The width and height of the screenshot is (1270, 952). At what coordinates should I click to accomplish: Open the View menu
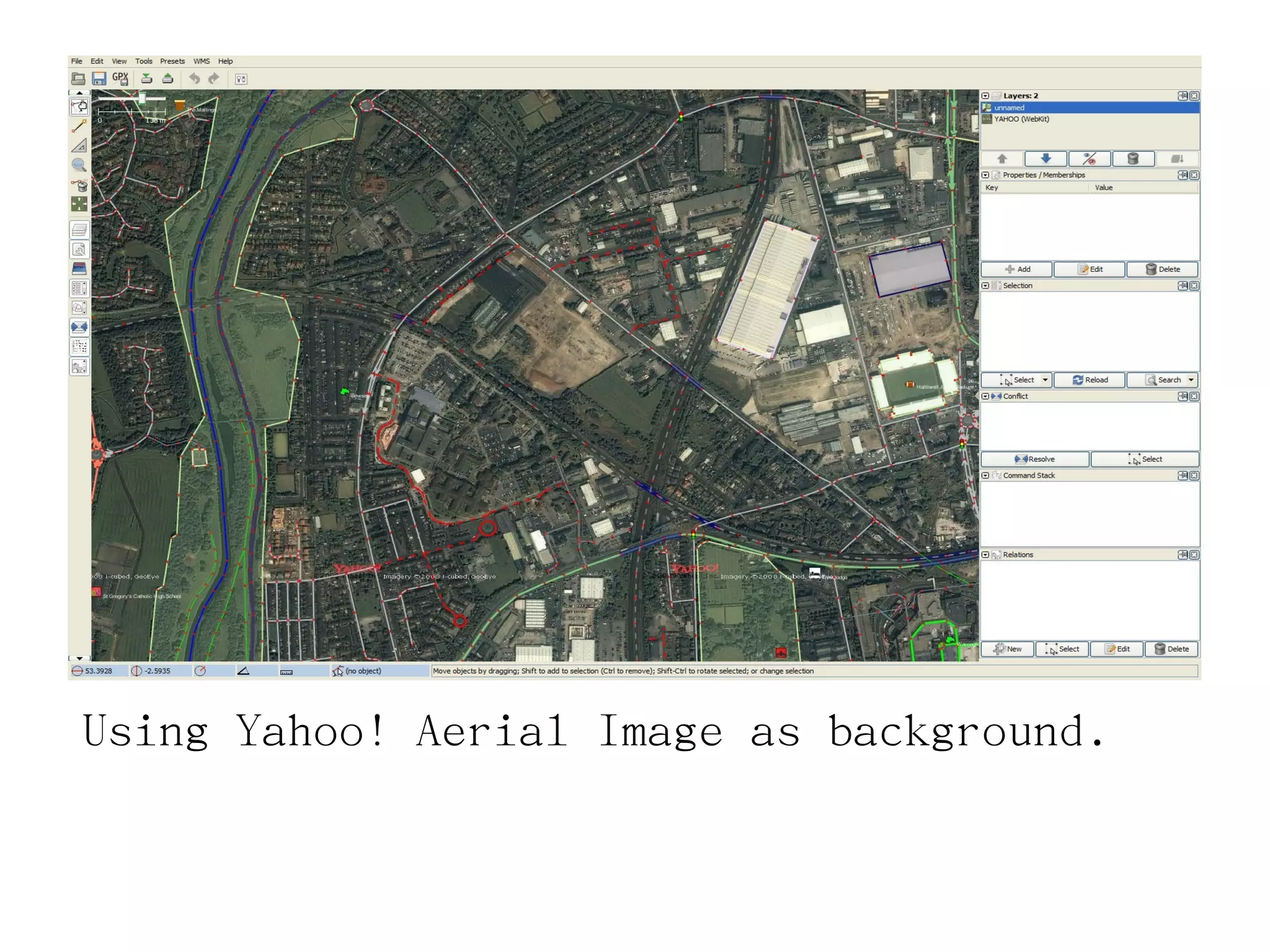pyautogui.click(x=119, y=61)
